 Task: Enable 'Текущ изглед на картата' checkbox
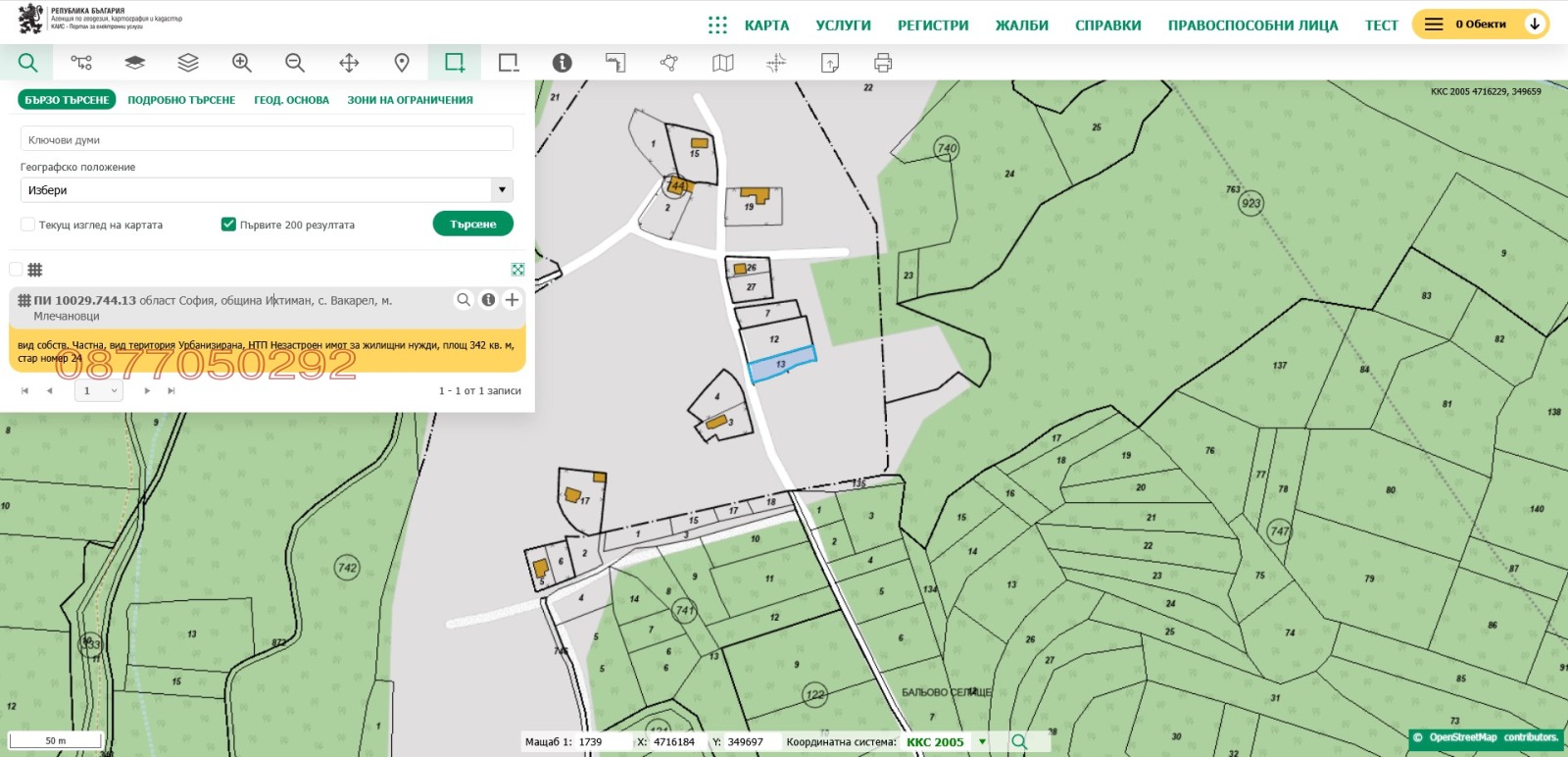tap(28, 225)
